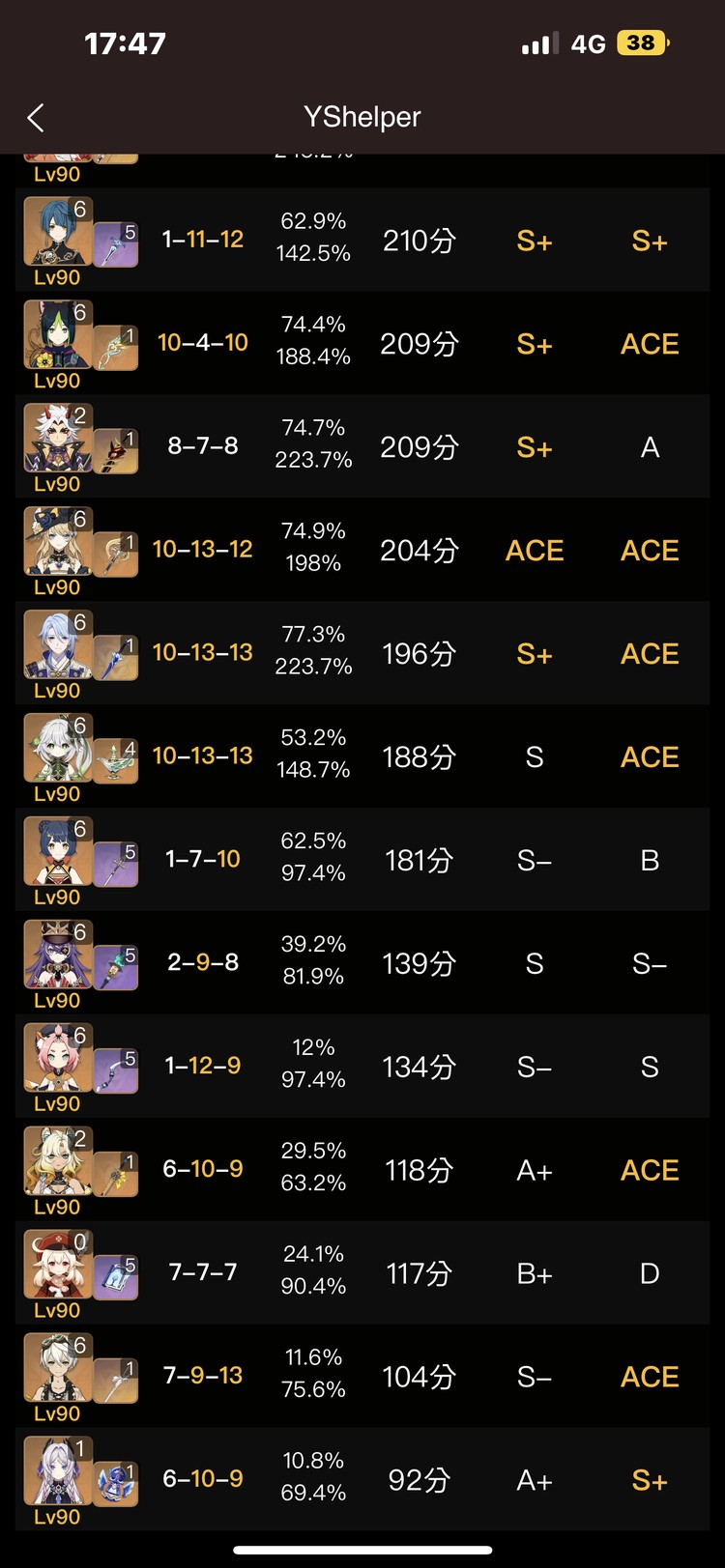Open the 210分-scored character's avatar
The width and height of the screenshot is (725, 1568).
pyautogui.click(x=58, y=231)
